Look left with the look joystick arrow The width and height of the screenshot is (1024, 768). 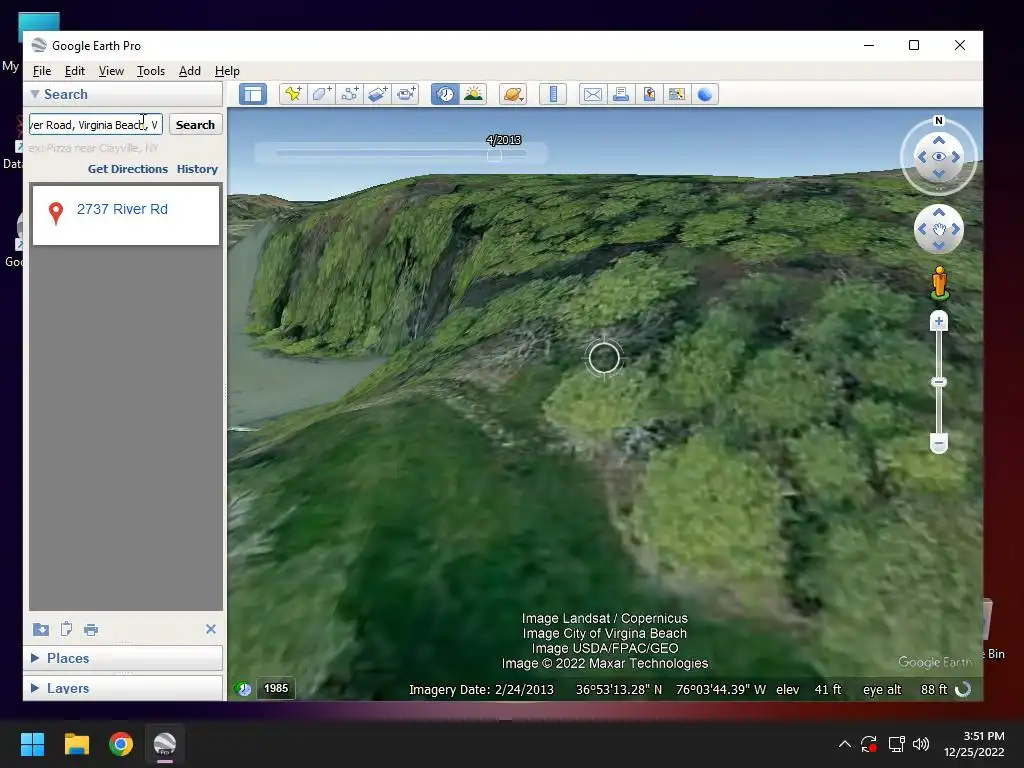[x=921, y=157]
